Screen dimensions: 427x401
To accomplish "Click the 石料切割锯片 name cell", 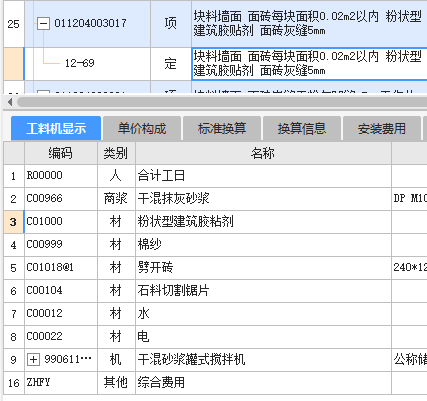I will pyautogui.click(x=263, y=291).
